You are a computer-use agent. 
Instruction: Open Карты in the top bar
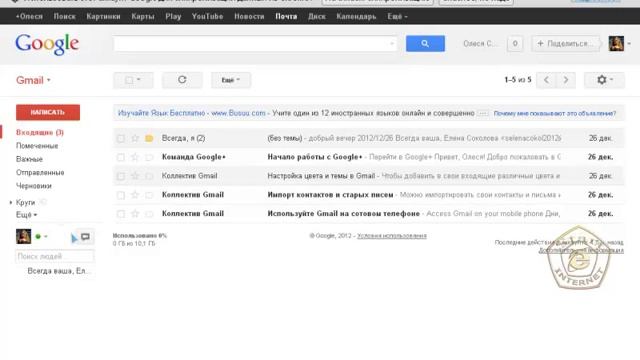143,17
